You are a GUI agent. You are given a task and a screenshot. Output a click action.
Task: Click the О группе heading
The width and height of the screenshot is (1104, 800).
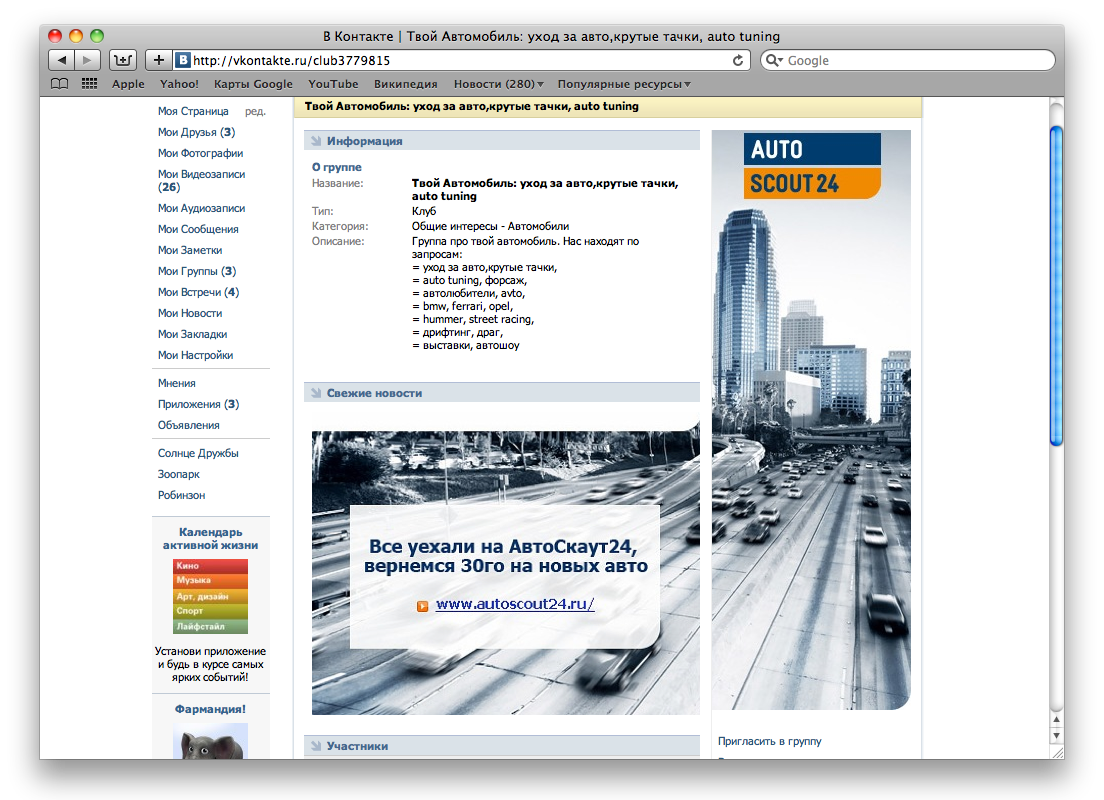[337, 167]
